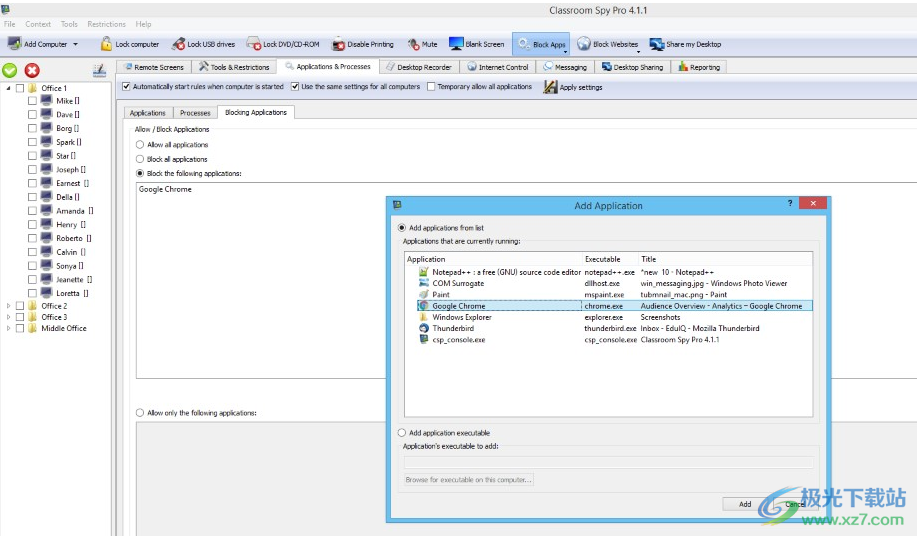Image resolution: width=917 pixels, height=536 pixels.
Task: Click the Windows Explorer folder icon in list
Action: 423,317
